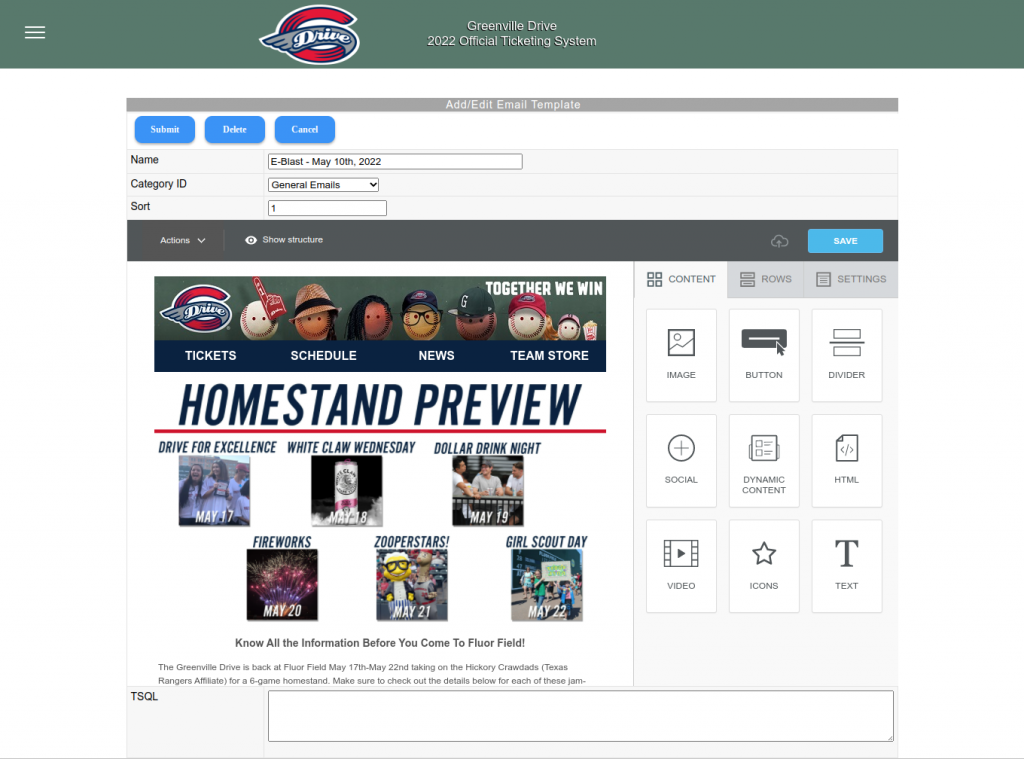Add a Divider content block

[846, 355]
